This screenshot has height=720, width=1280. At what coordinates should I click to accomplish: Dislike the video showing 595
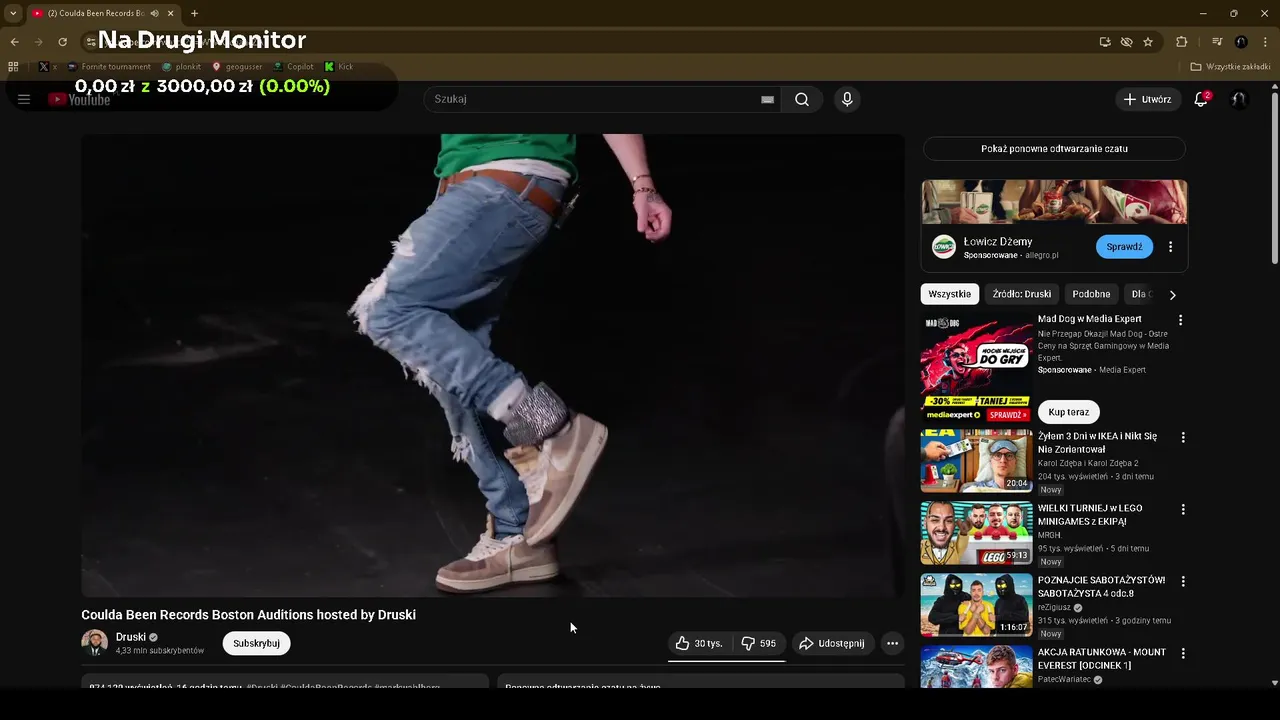[x=758, y=643]
